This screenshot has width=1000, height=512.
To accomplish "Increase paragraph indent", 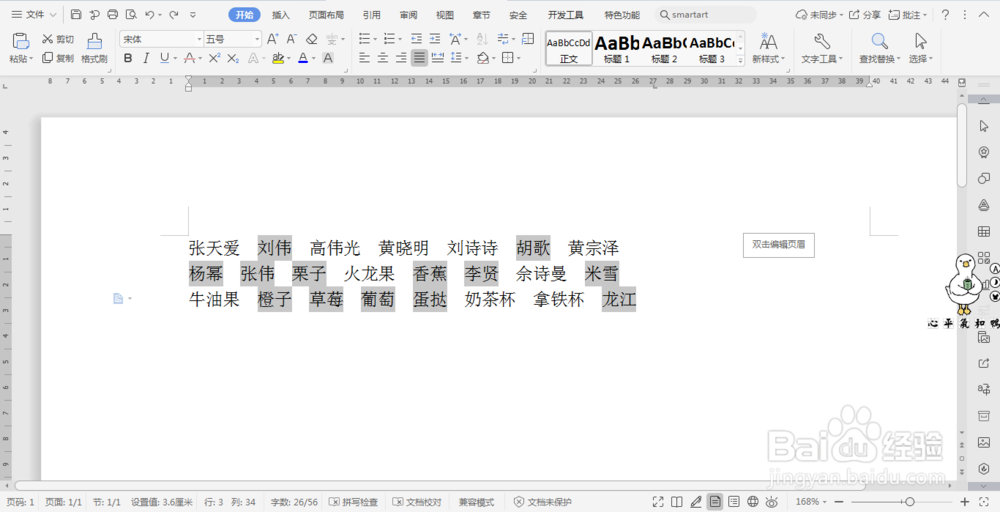I will [435, 39].
